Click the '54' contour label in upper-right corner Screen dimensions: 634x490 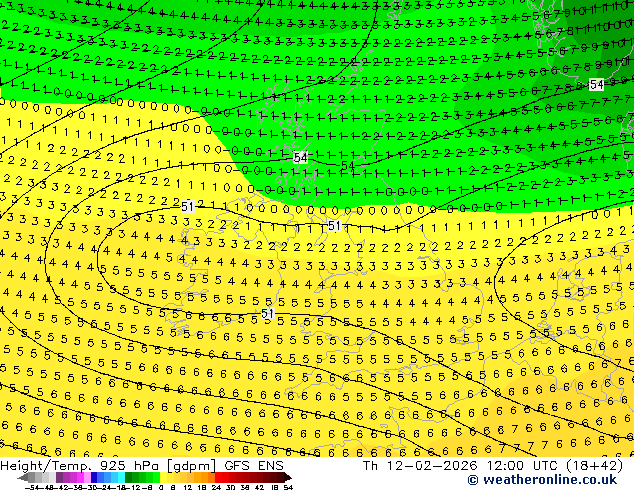(597, 84)
